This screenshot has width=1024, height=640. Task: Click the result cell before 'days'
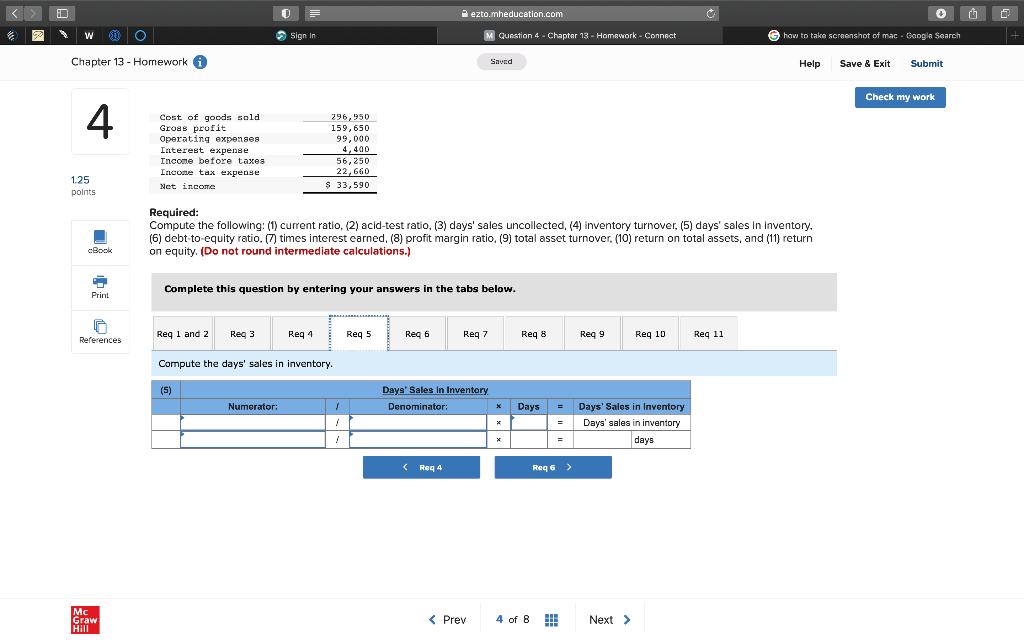602,440
